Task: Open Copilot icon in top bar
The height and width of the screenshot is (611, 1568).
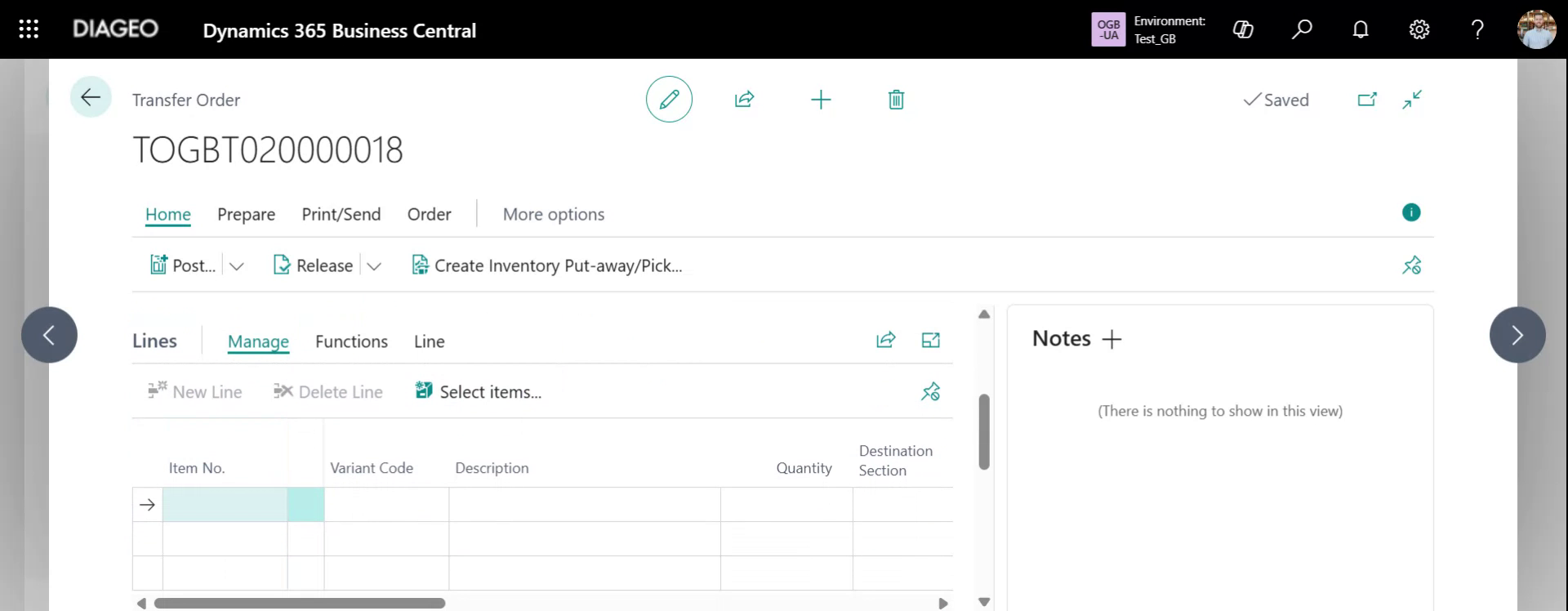Action: coord(1243,29)
